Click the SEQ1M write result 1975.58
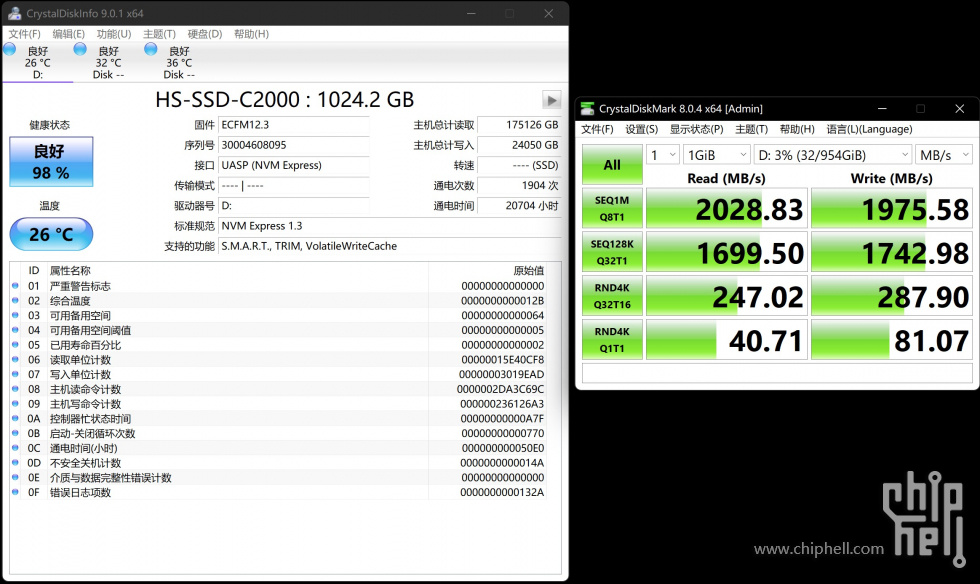The width and height of the screenshot is (980, 584). pos(892,208)
